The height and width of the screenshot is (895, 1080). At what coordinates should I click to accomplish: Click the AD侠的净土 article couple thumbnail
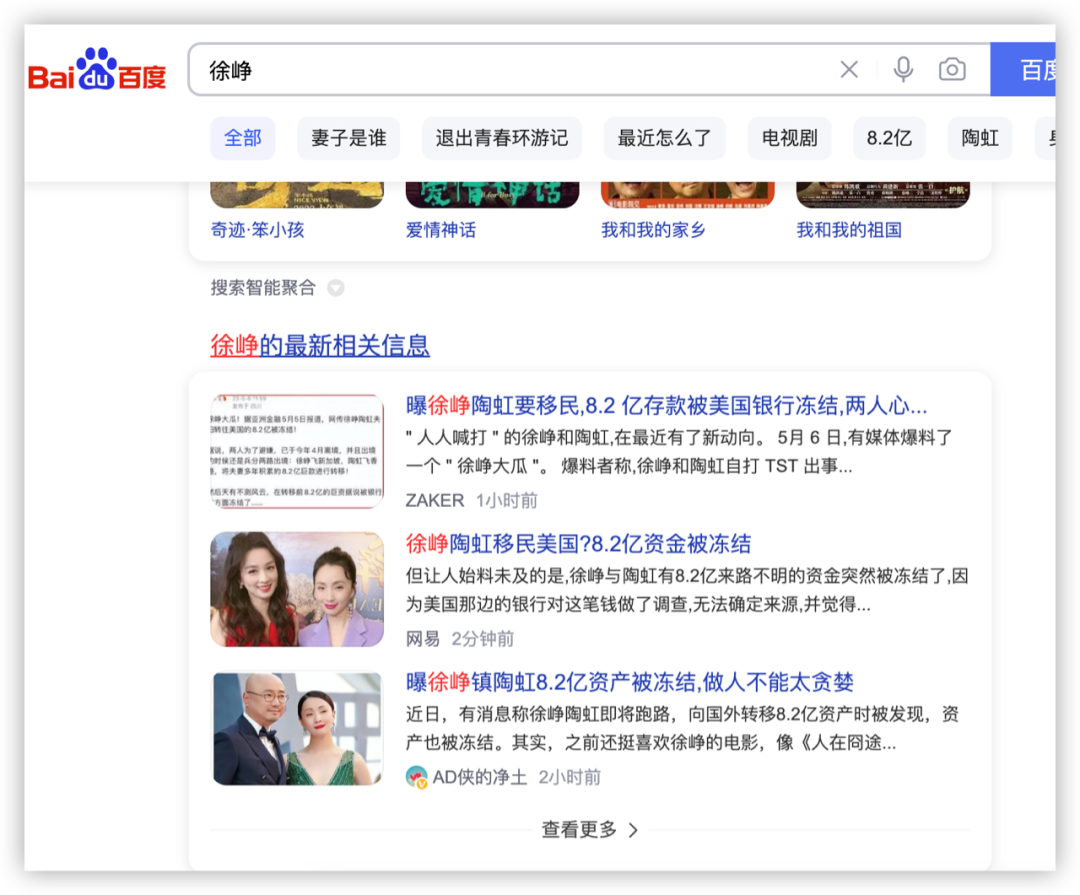pos(297,729)
